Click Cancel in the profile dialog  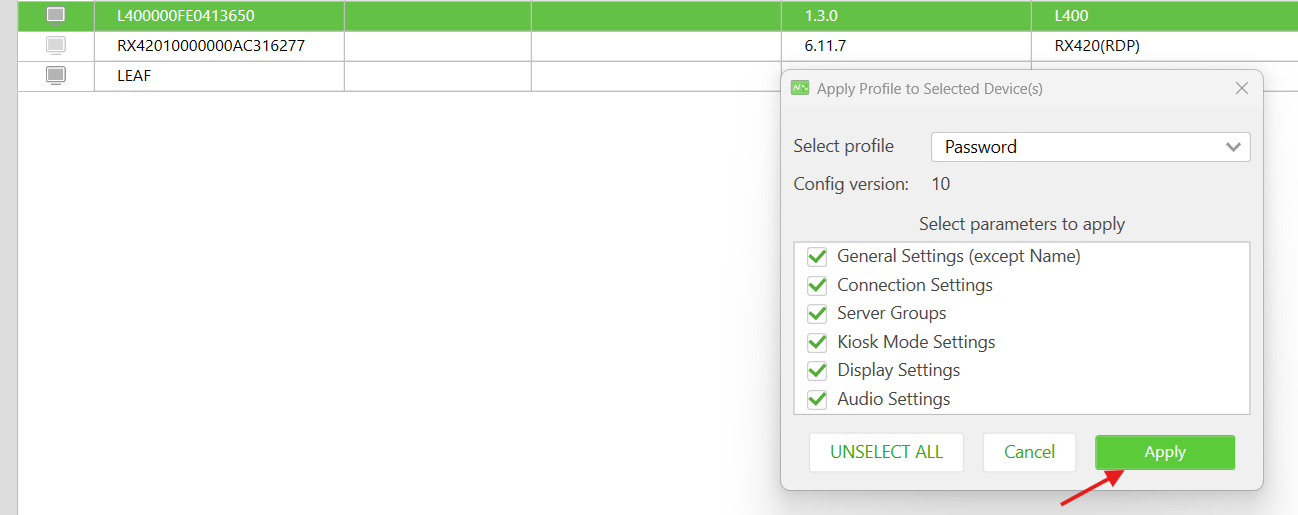[1029, 452]
